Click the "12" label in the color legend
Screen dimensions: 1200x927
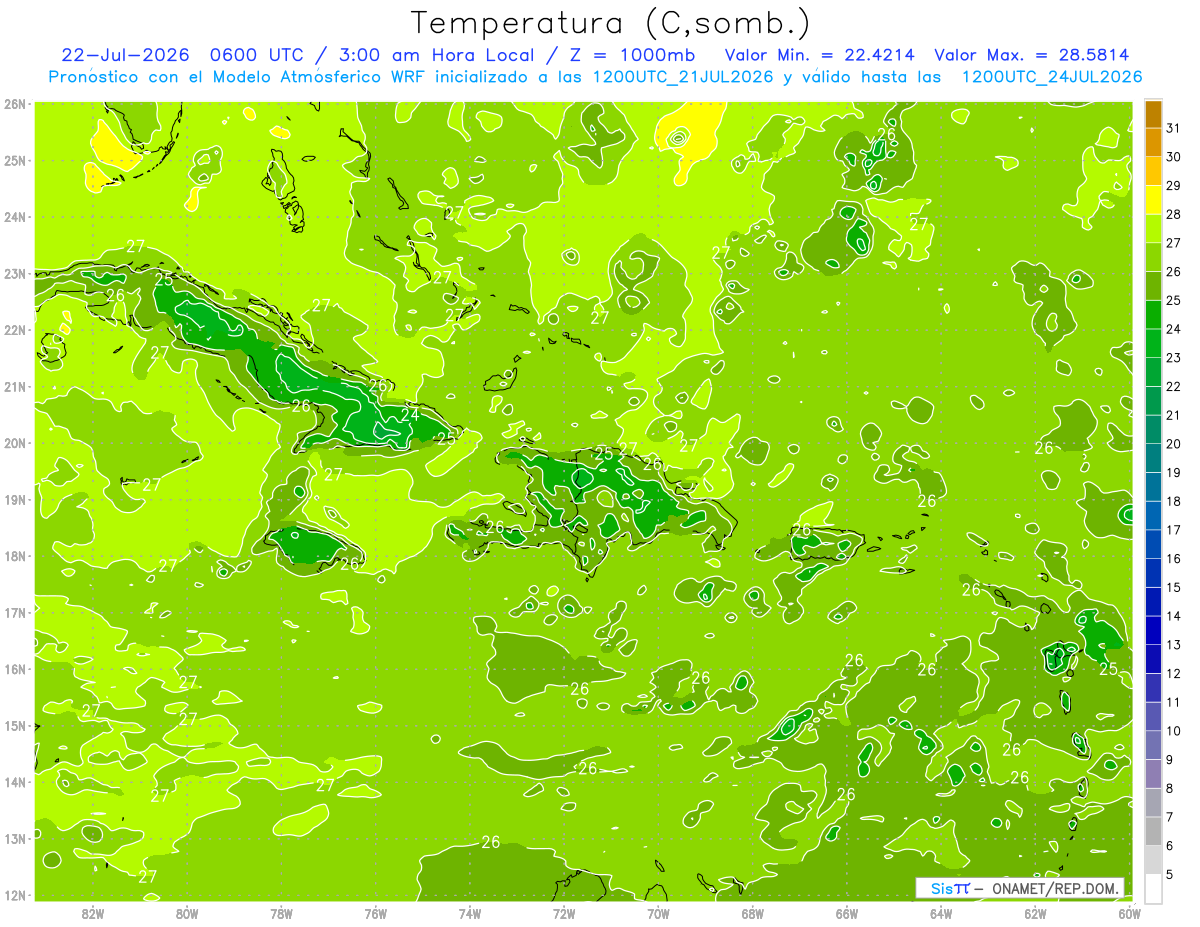(1174, 673)
